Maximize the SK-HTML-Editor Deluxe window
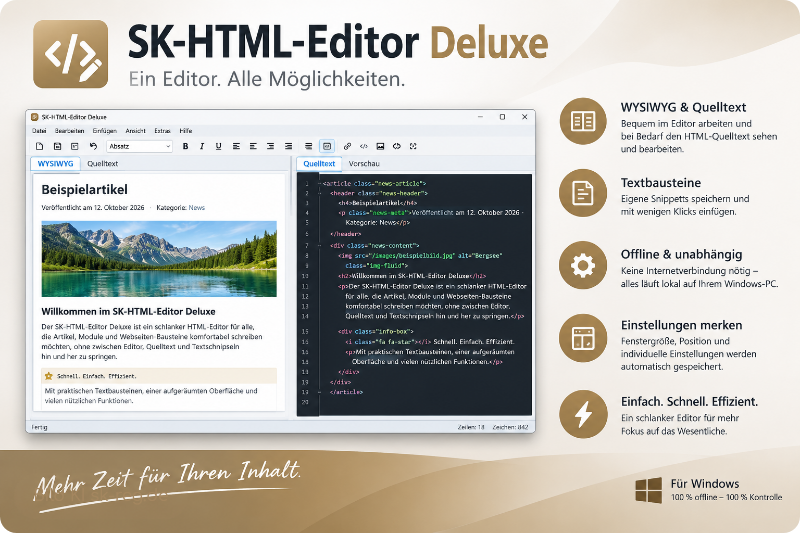This screenshot has height=533, width=800. tap(502, 117)
